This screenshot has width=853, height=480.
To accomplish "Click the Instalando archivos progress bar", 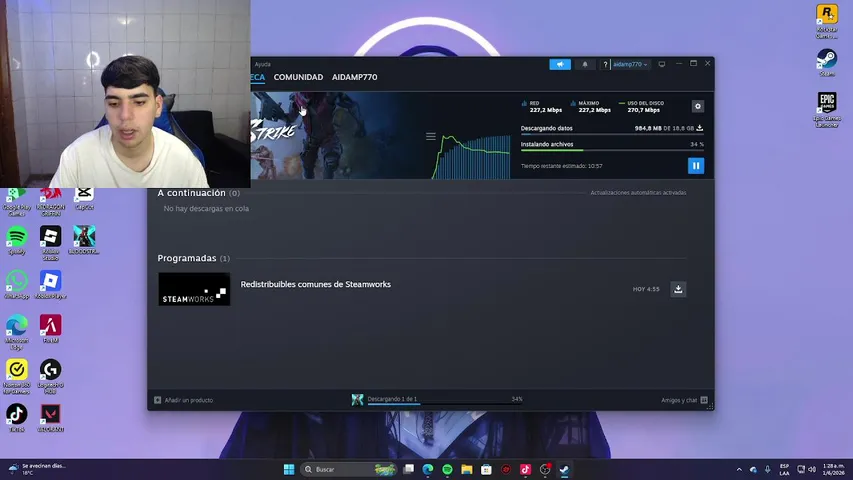I will [x=612, y=150].
